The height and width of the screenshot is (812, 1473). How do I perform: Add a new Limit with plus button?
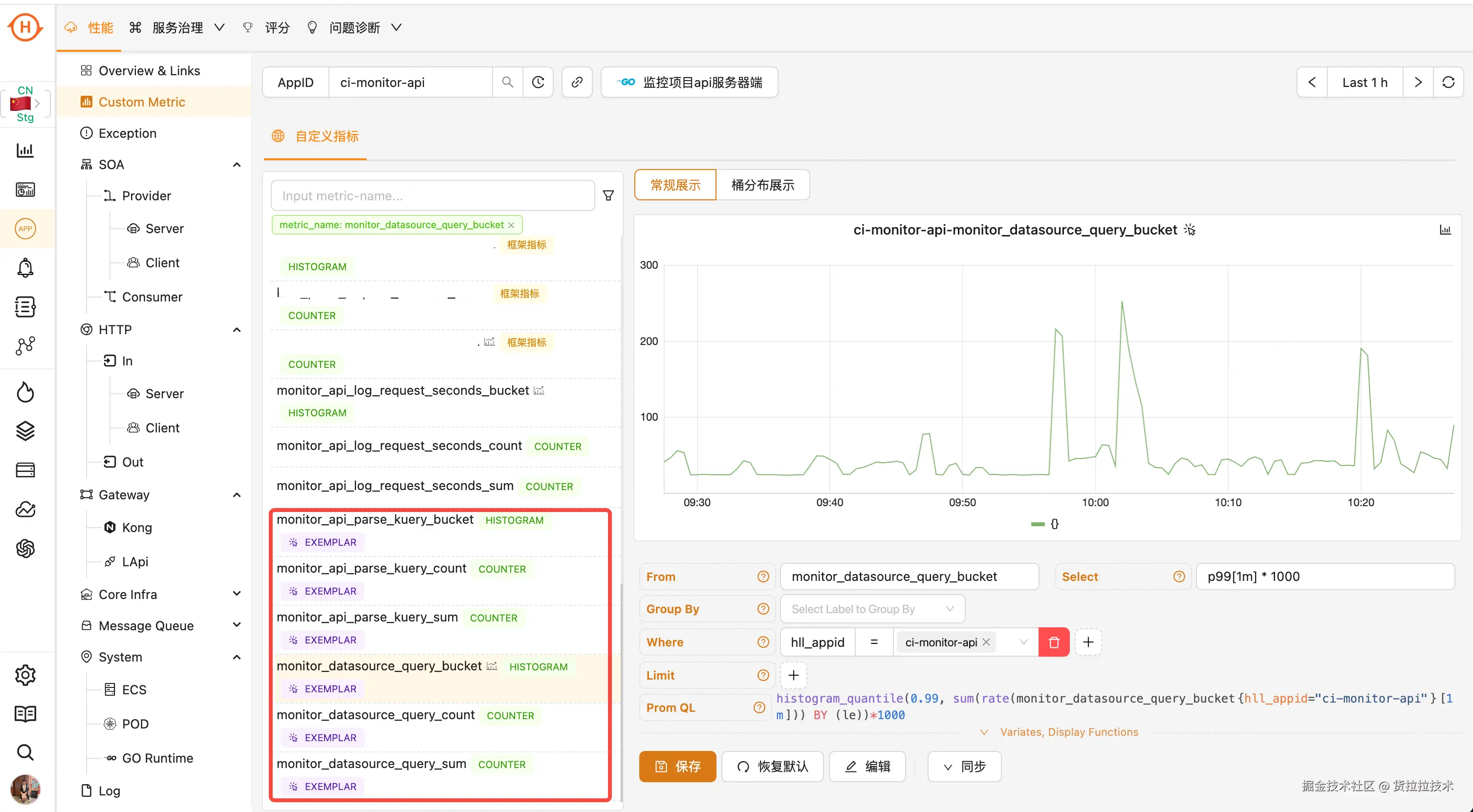point(793,675)
